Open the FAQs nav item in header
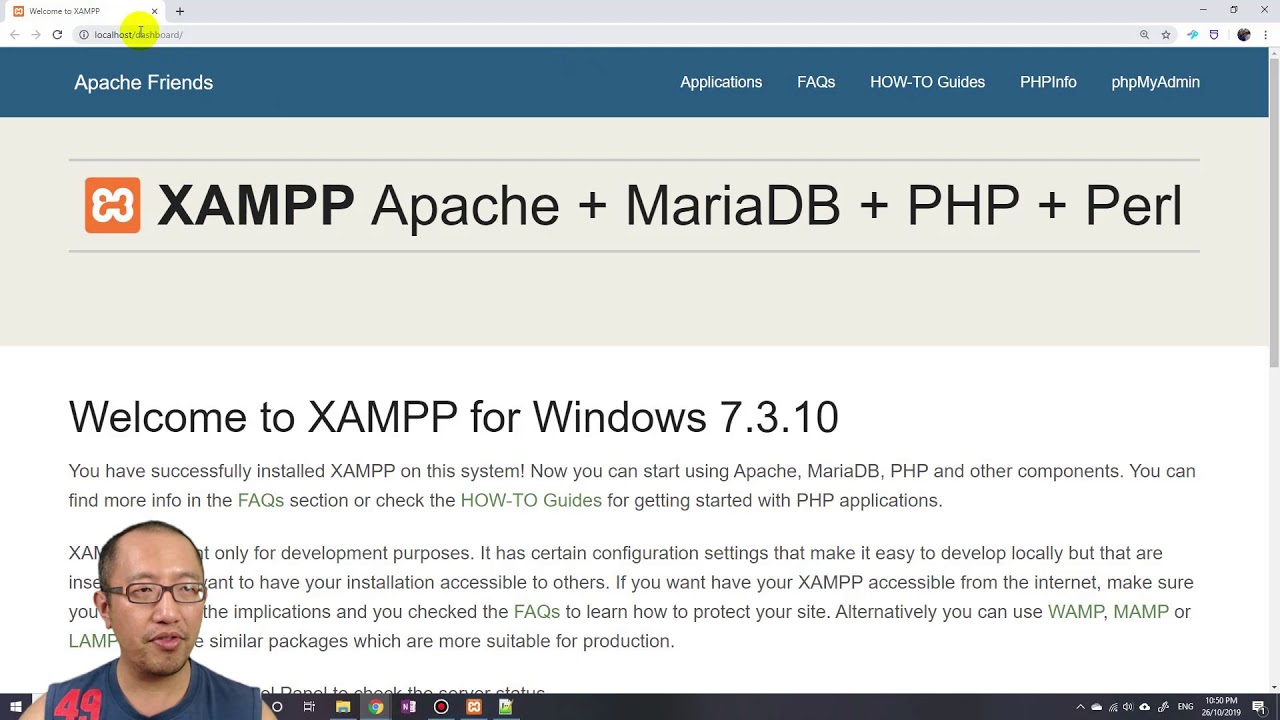 click(816, 82)
